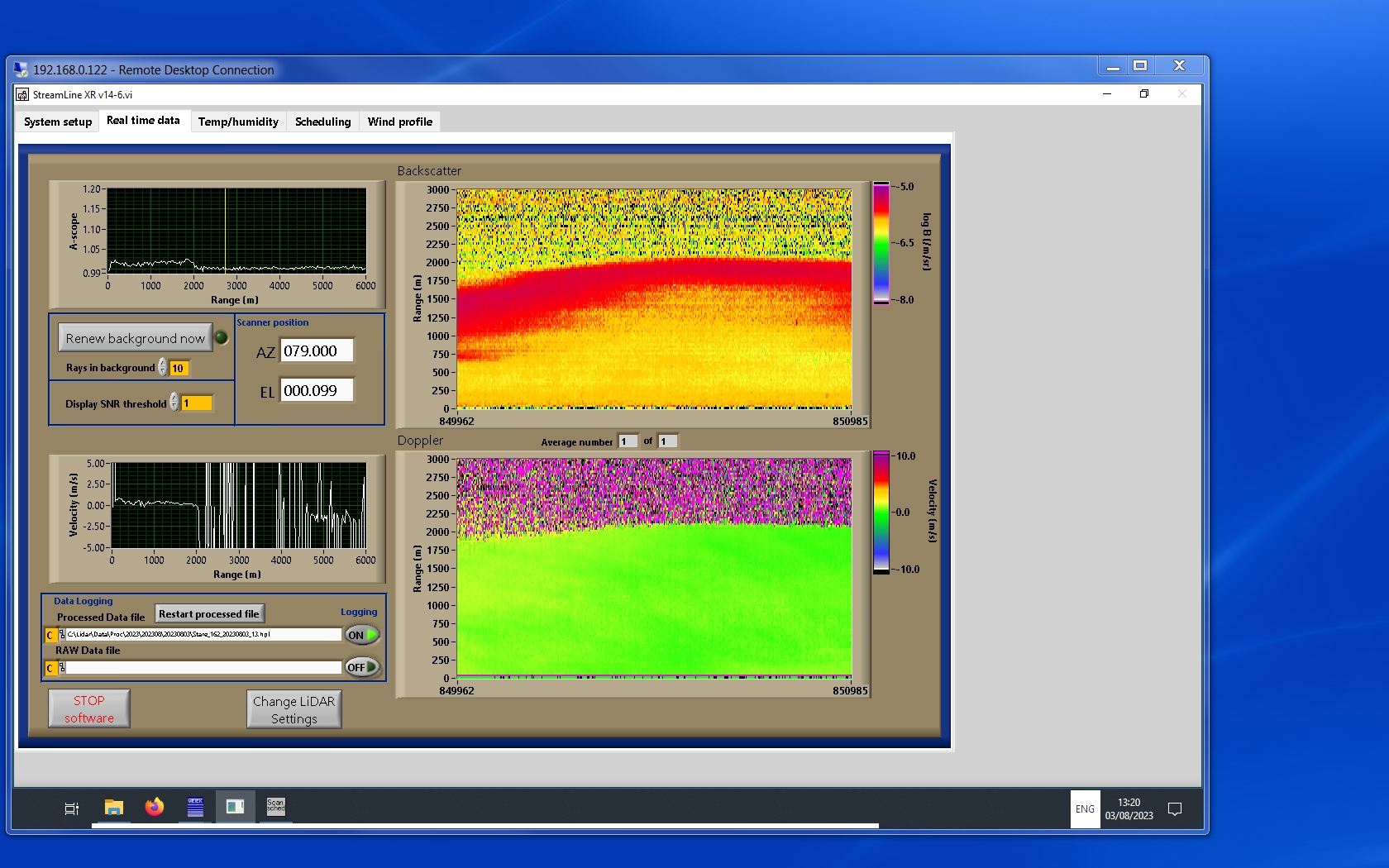Click the Display SNR threshold stepper arrows

pos(174,403)
